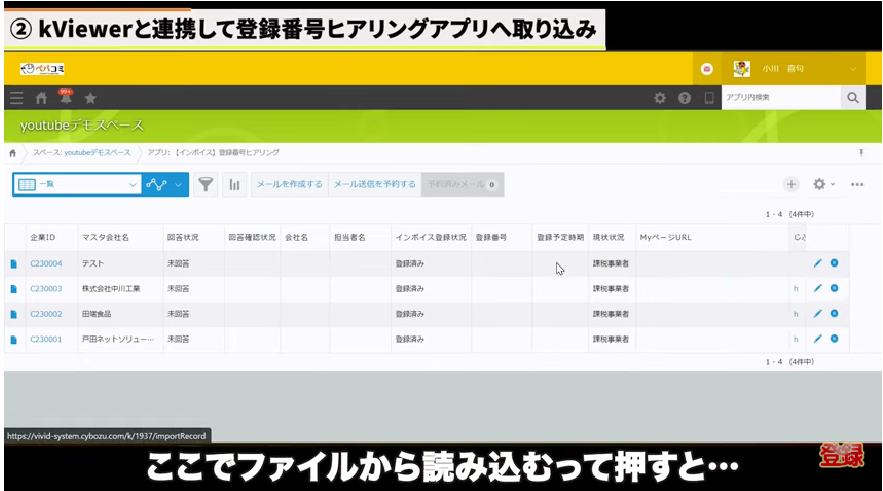
Task: Click 予約済みメール button
Action: click(x=462, y=184)
